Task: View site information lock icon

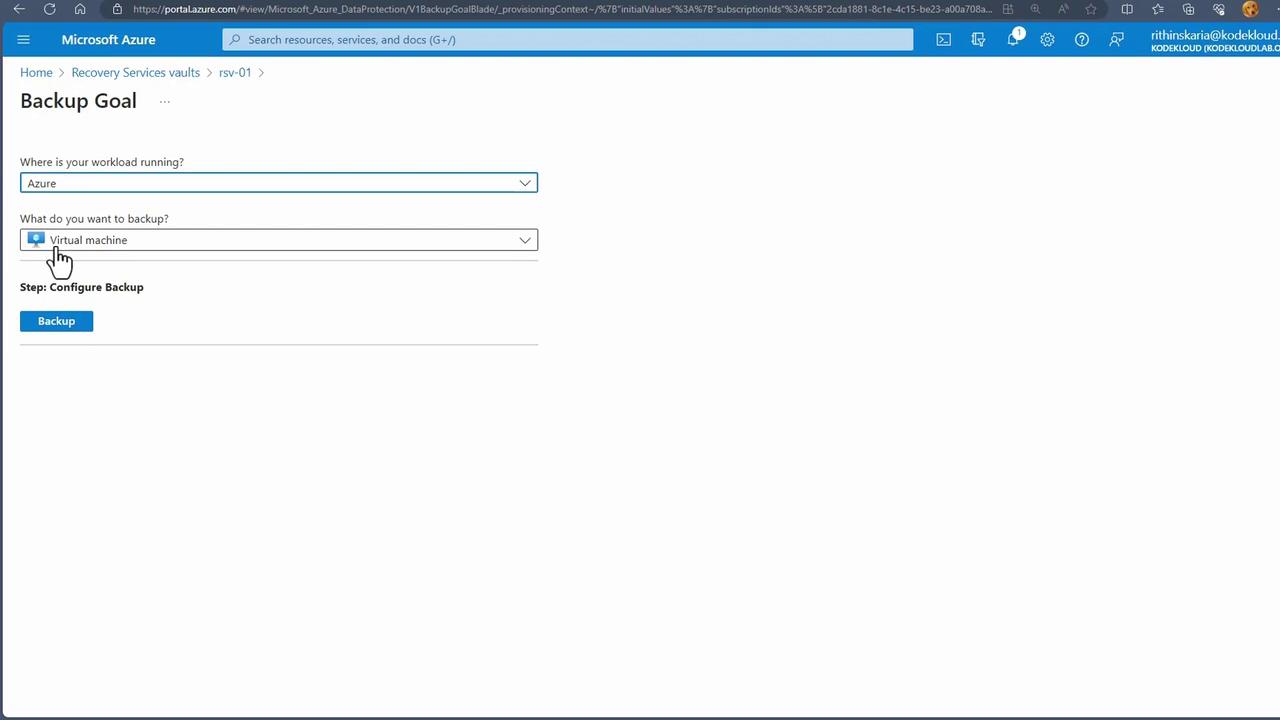Action: tap(117, 9)
